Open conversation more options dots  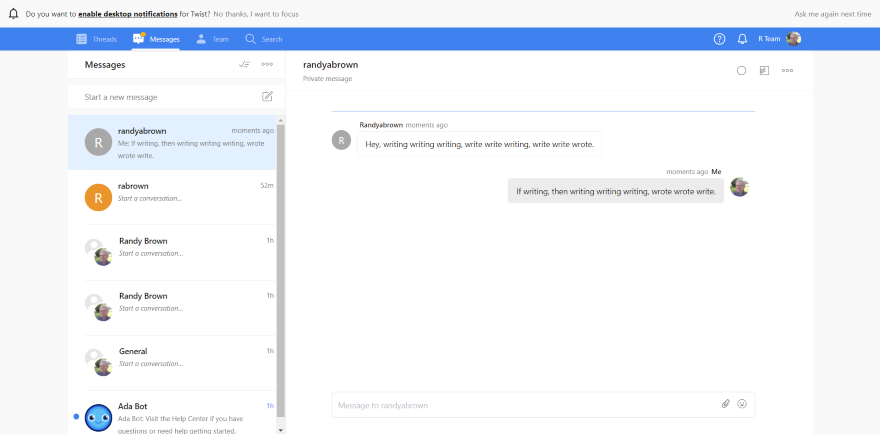pyautogui.click(x=787, y=71)
